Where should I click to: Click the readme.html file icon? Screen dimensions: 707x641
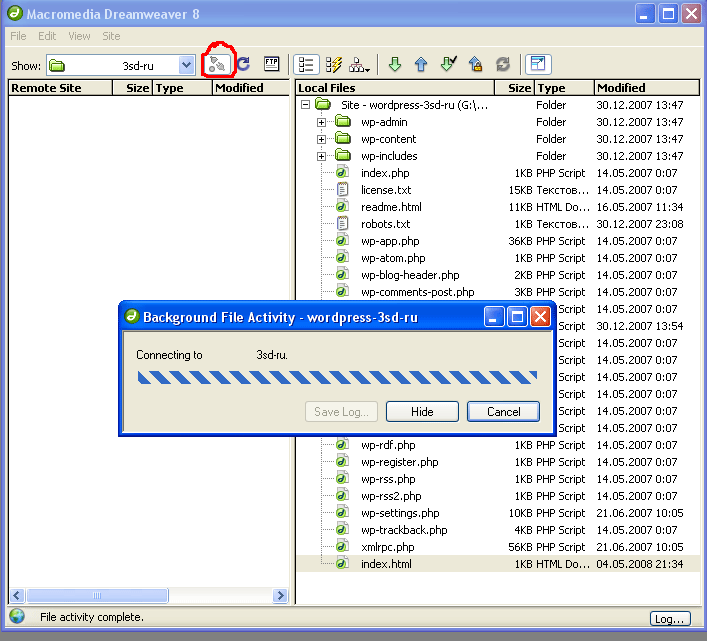point(342,206)
